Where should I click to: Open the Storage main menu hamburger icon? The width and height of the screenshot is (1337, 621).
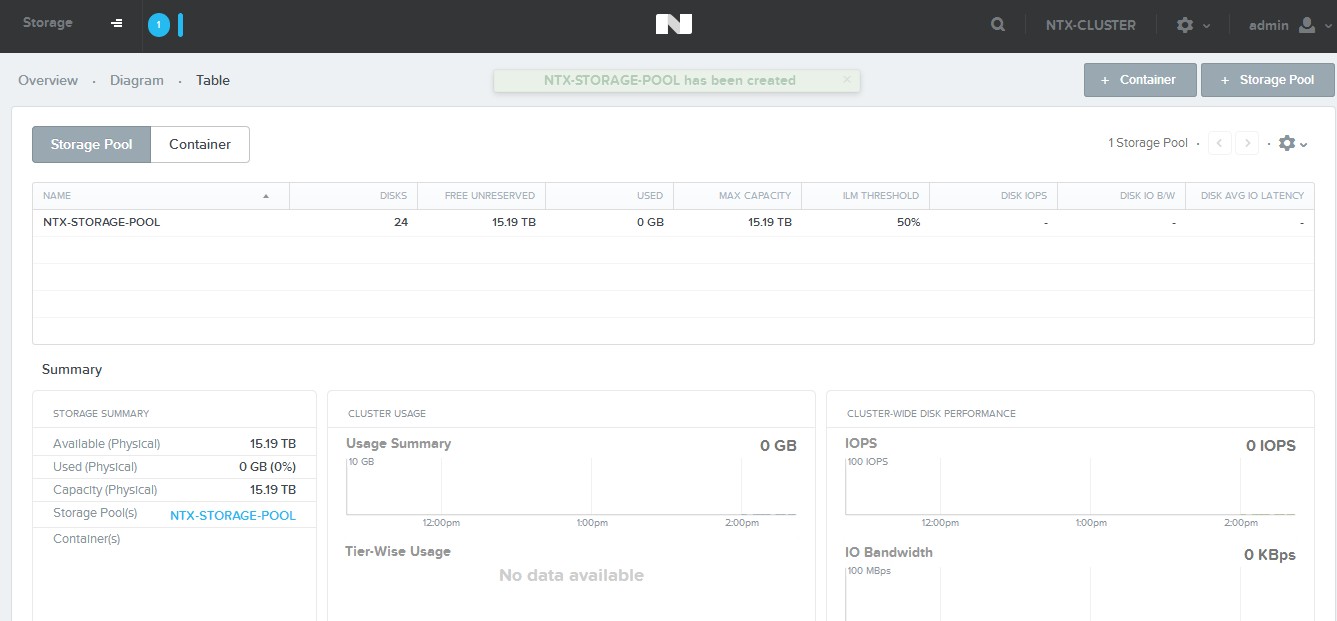point(117,24)
